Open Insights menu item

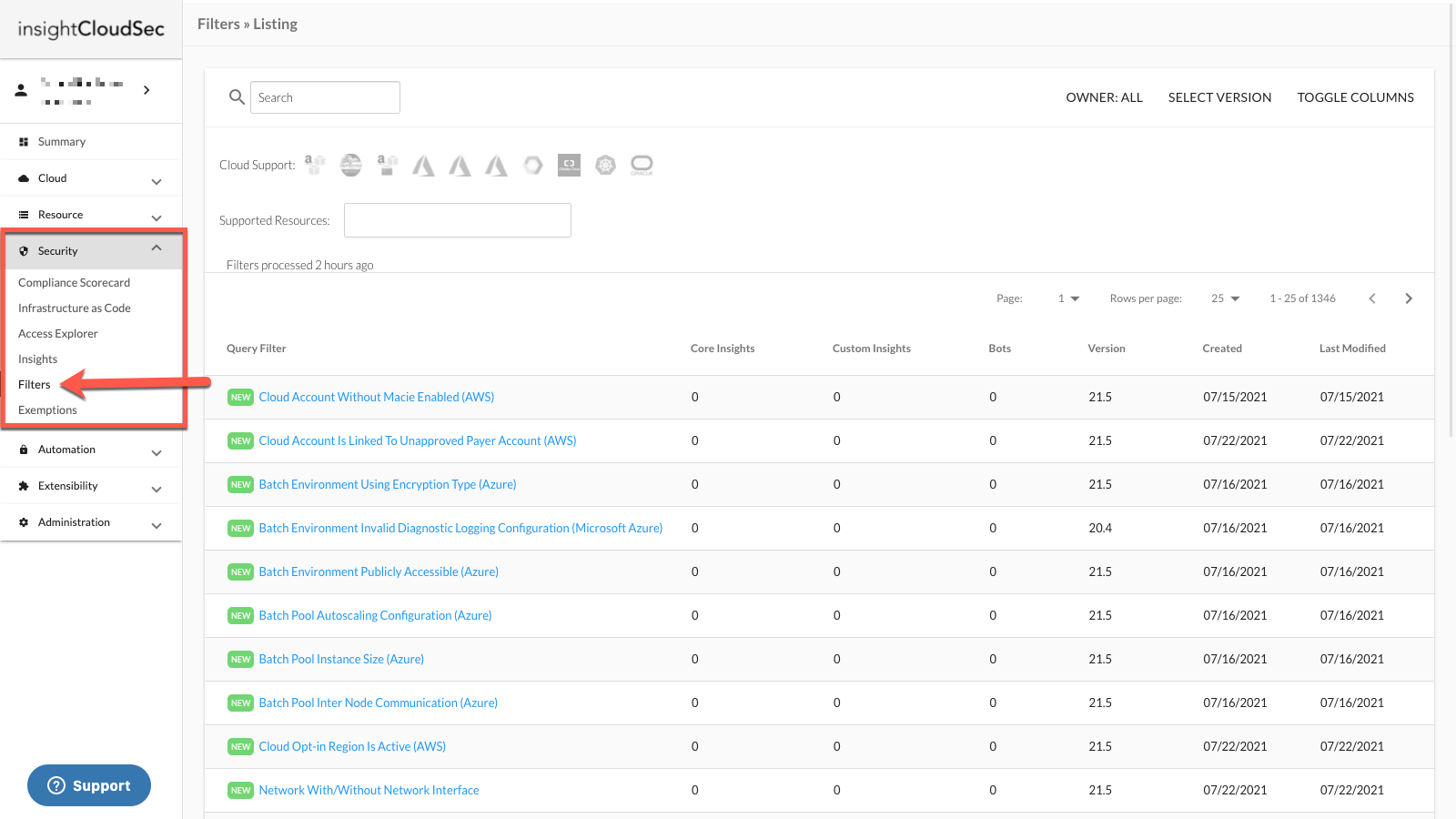click(x=37, y=359)
